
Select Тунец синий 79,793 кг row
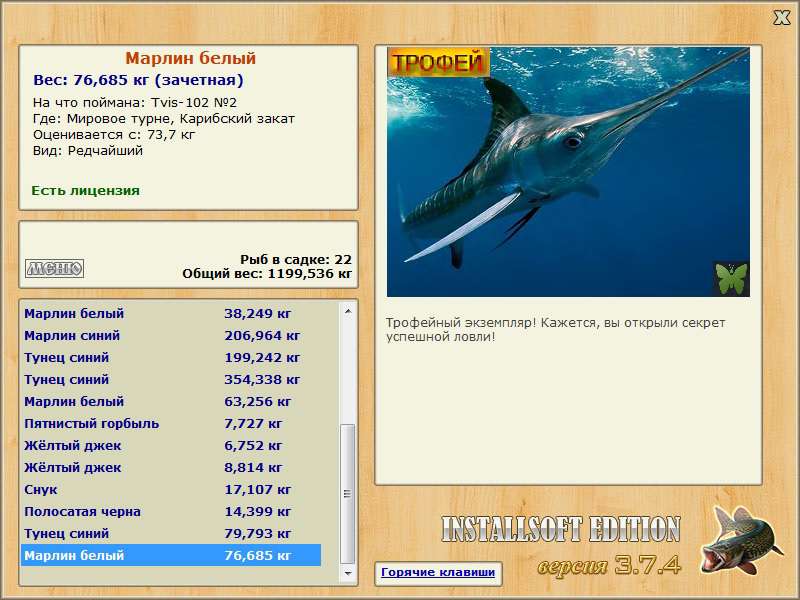coord(171,533)
